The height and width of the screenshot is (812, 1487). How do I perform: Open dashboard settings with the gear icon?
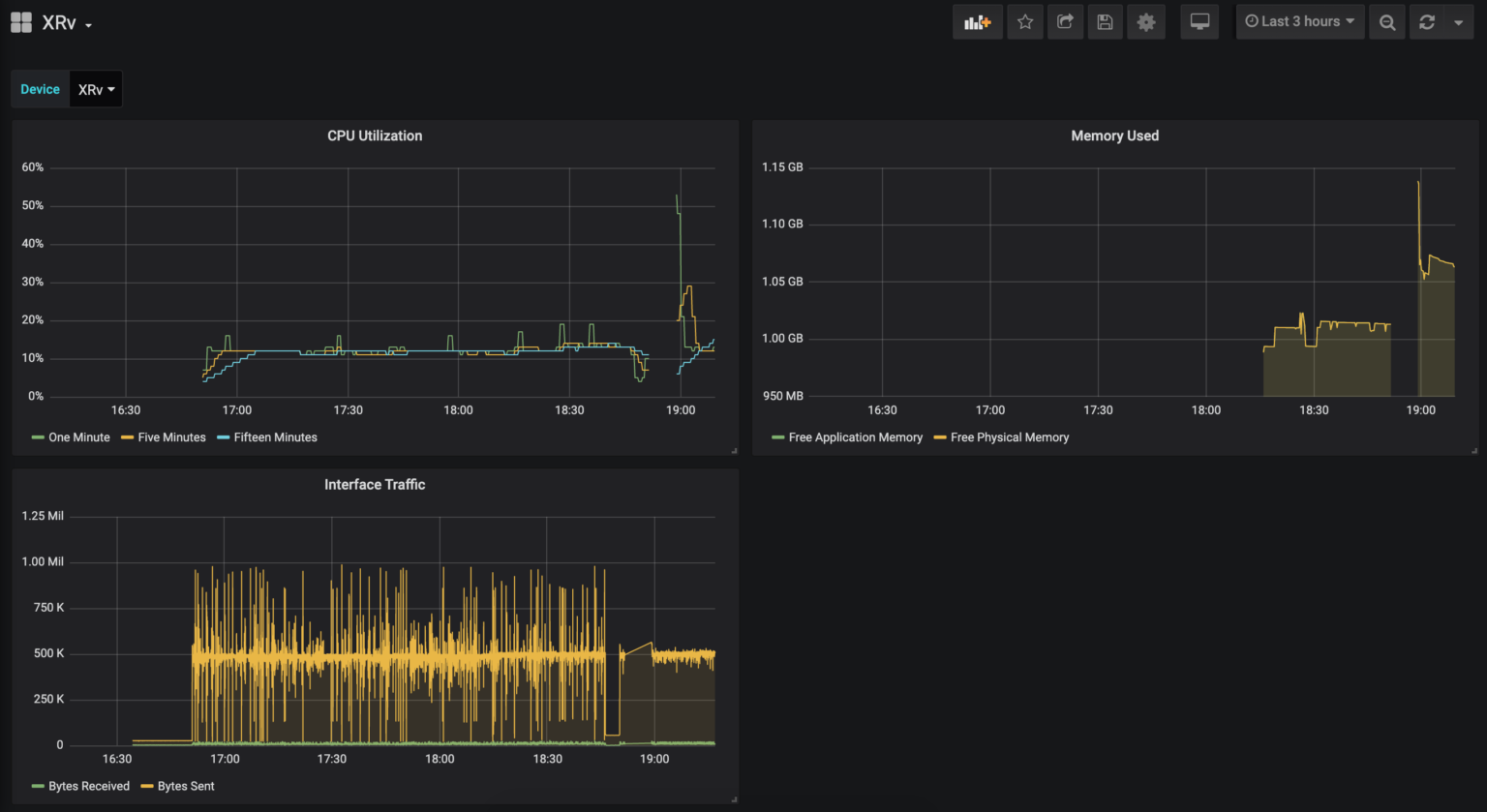click(x=1146, y=21)
